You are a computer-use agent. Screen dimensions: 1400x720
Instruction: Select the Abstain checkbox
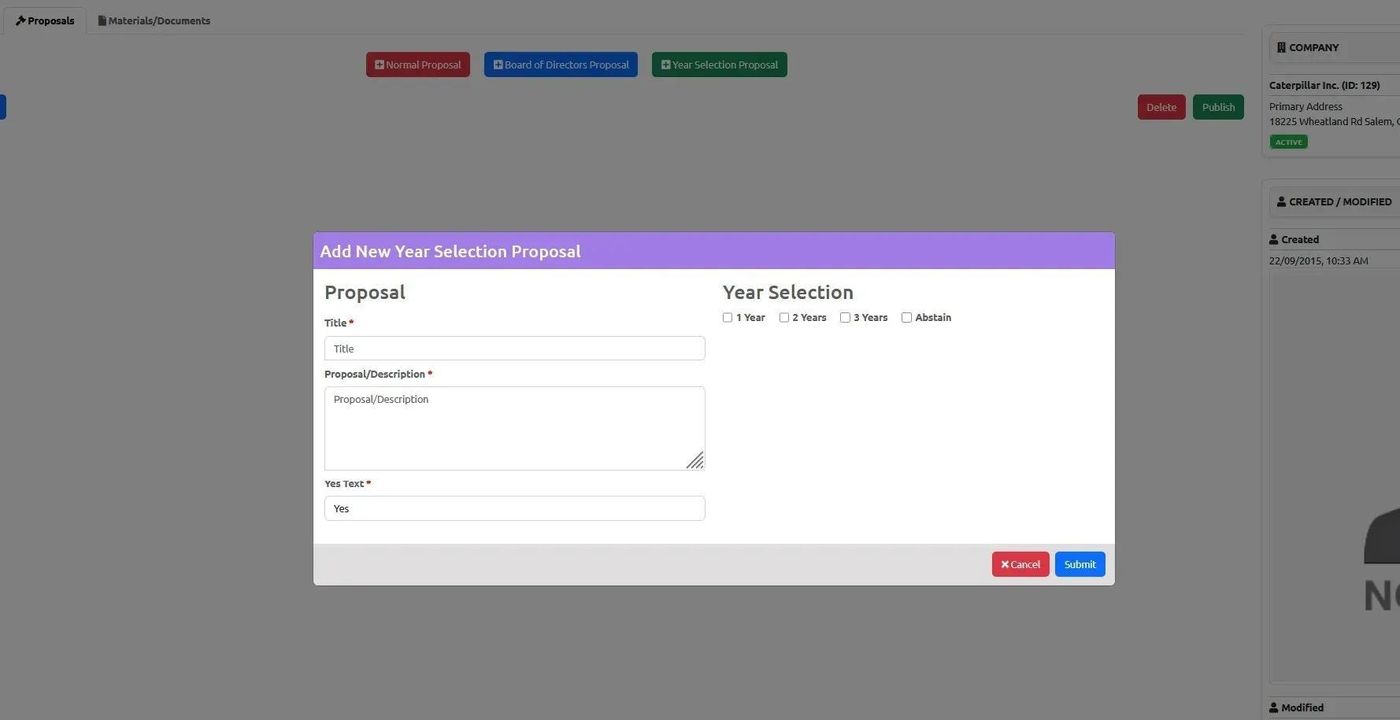(x=907, y=318)
